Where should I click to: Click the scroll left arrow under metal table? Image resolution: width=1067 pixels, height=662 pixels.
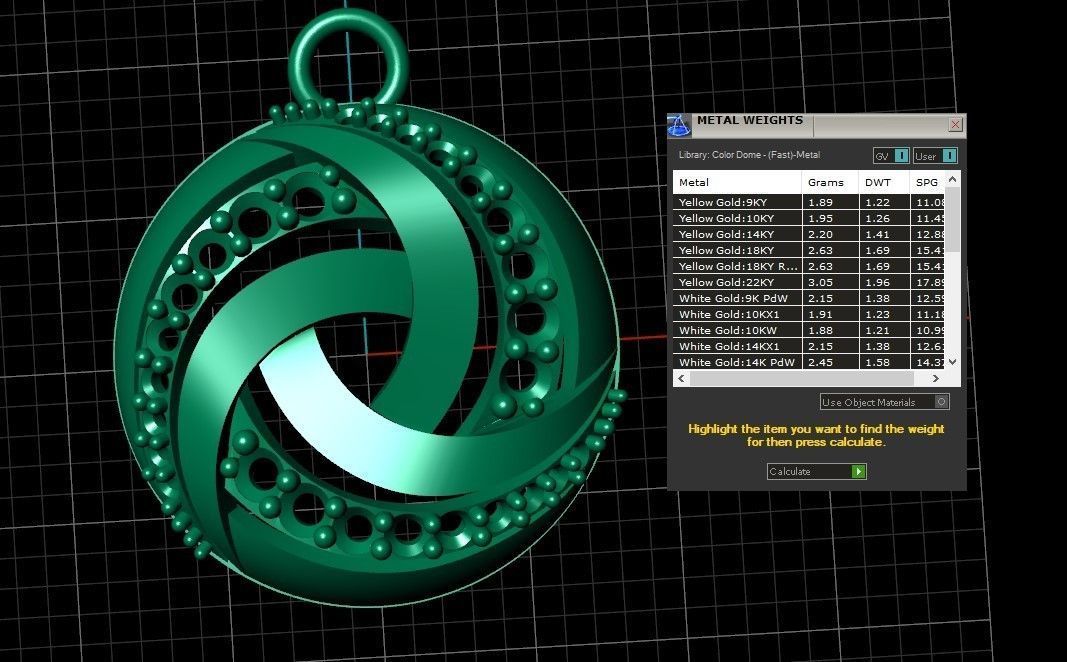pos(682,378)
